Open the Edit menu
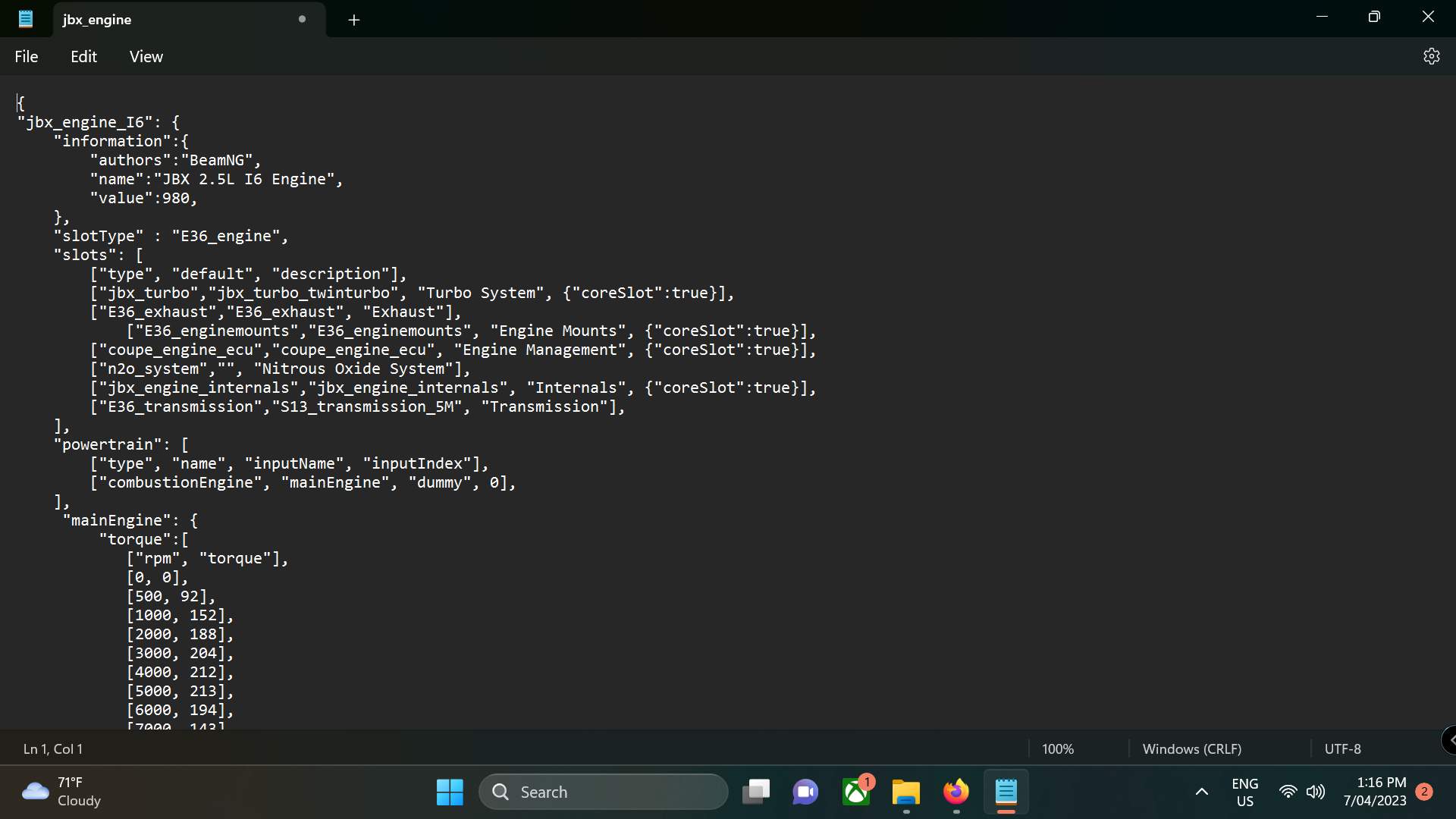The image size is (1456, 819). (83, 57)
